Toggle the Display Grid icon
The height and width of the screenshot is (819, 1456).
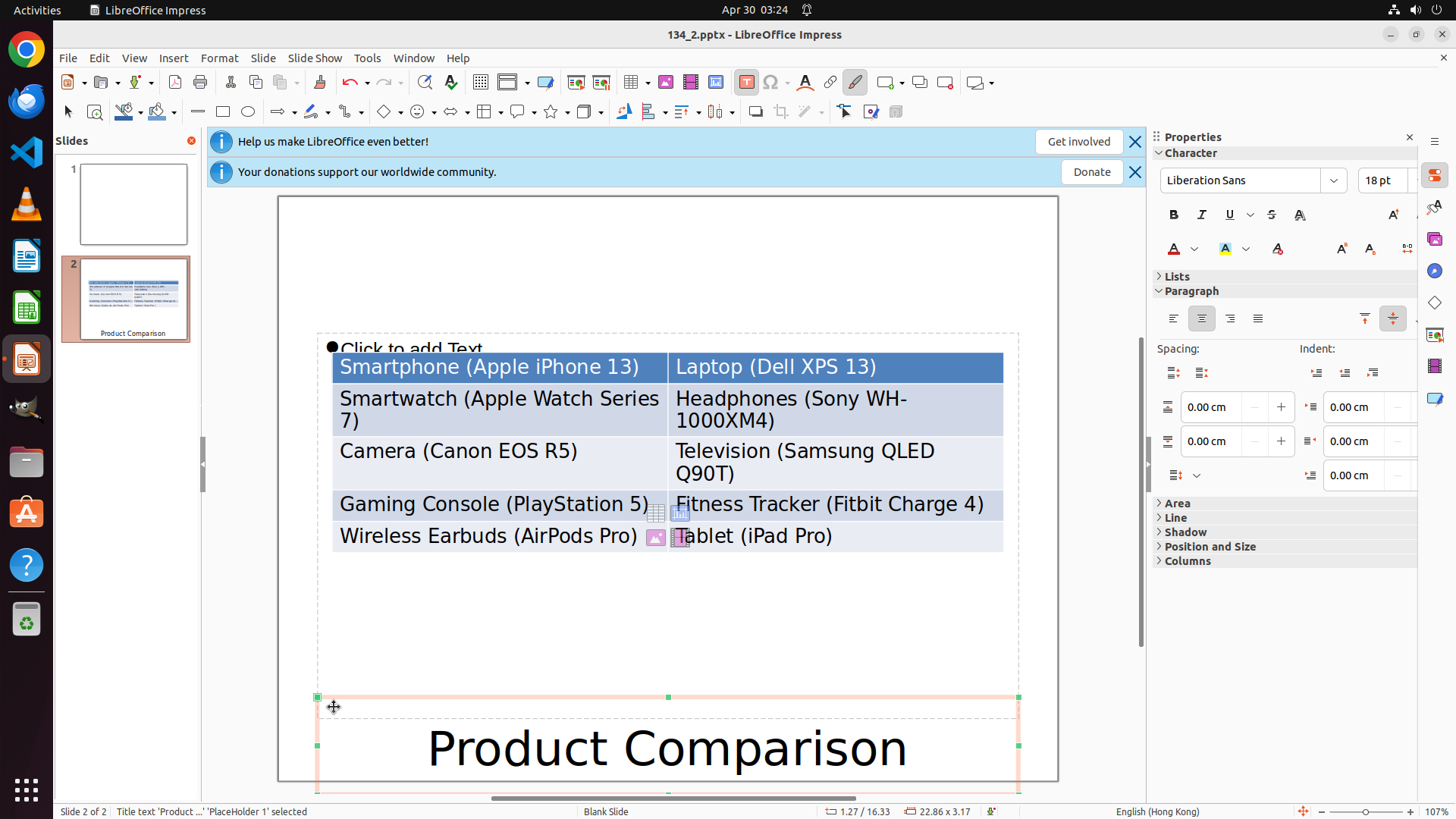click(481, 83)
